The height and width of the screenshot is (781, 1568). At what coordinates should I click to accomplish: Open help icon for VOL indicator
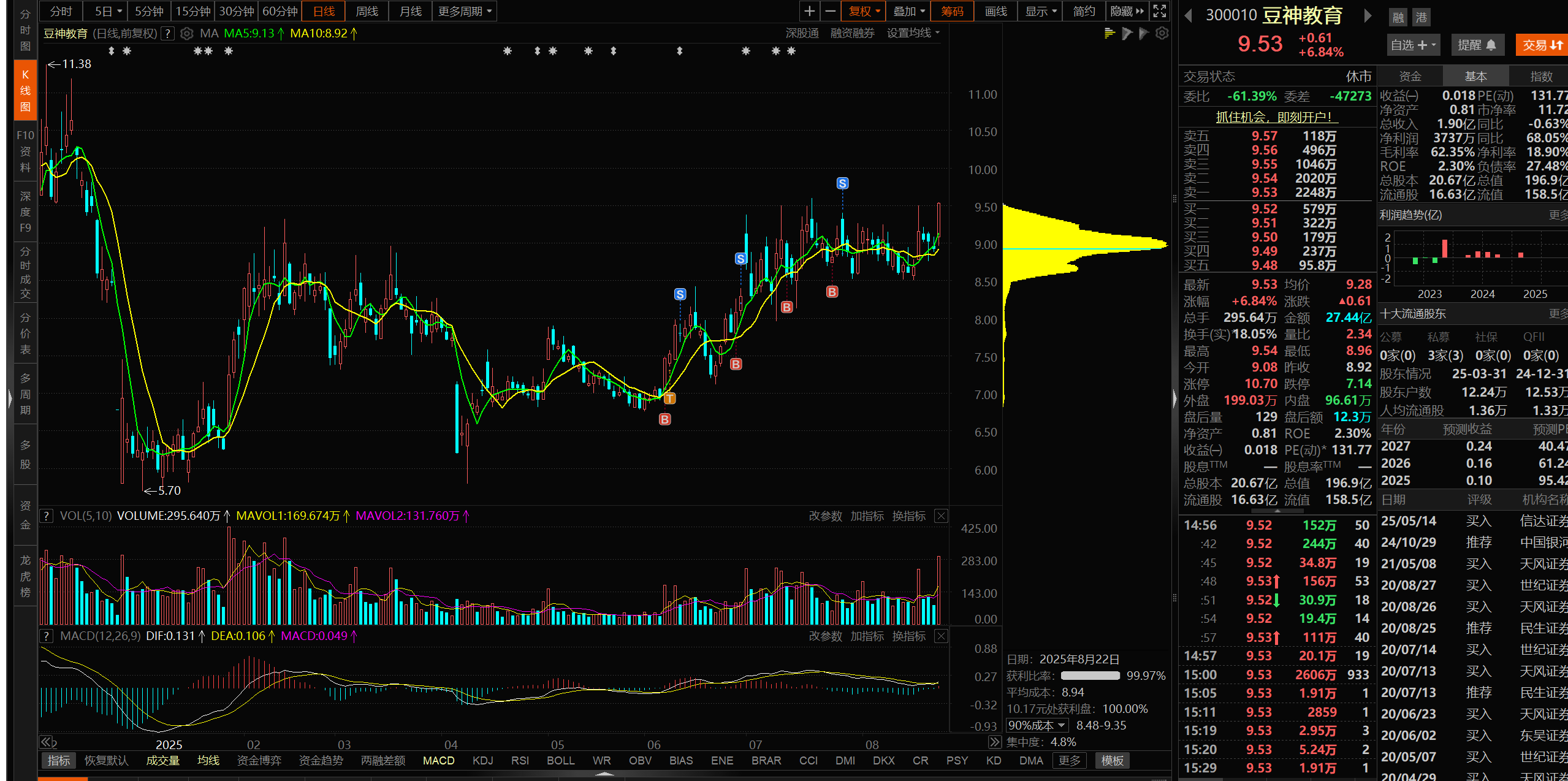coord(46,516)
